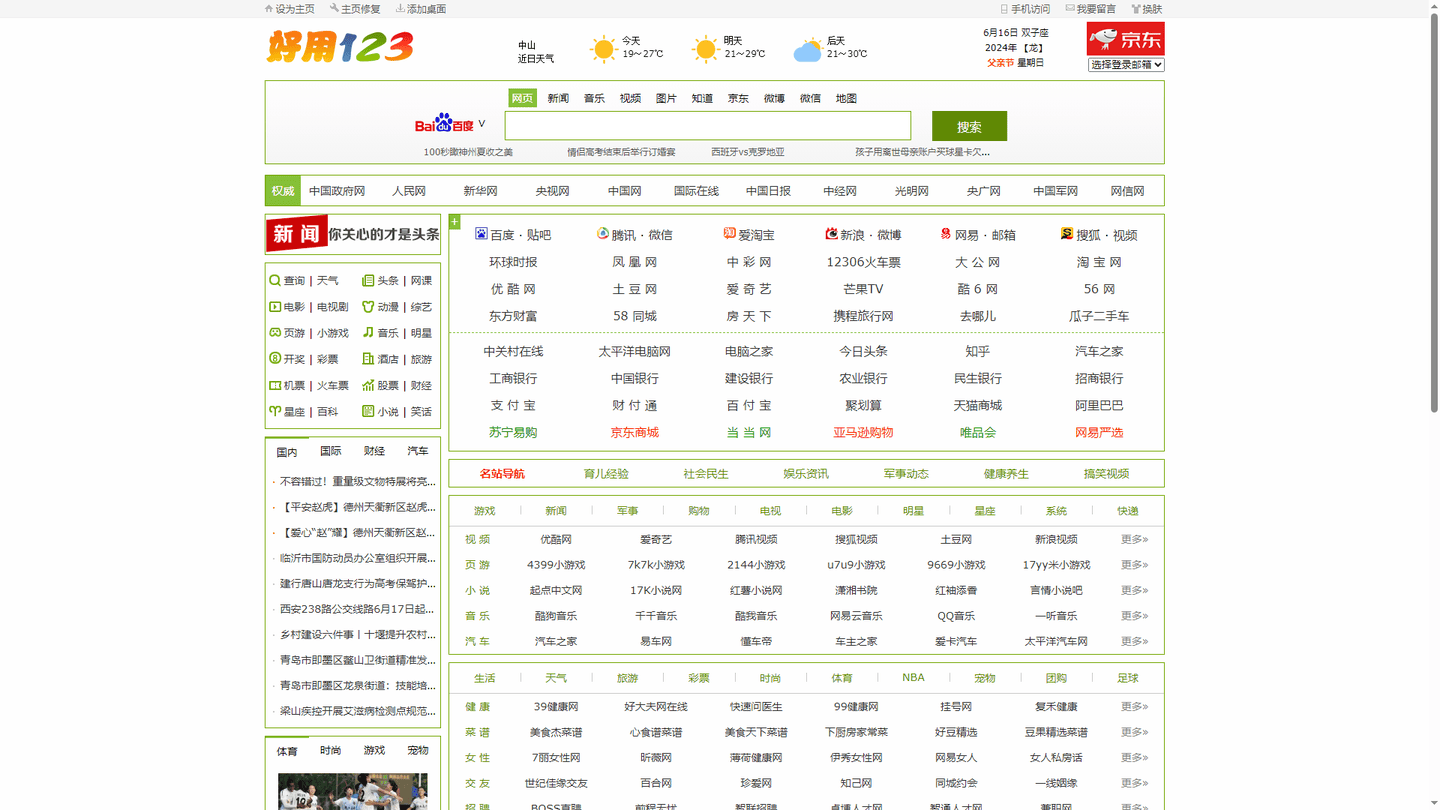1440x810 pixels.
Task: Click the Tencent icon next to 腾讯·微信
Action: tap(603, 233)
